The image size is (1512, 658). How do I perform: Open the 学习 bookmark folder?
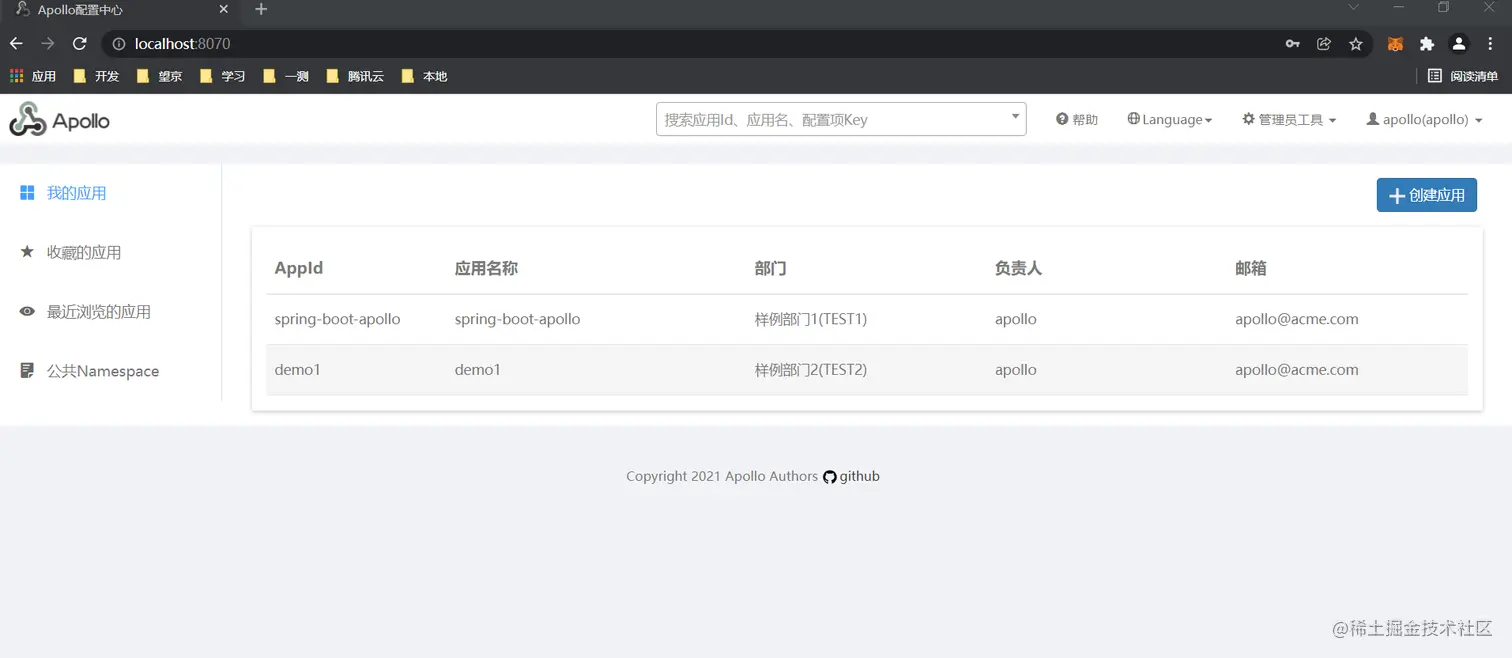tap(222, 76)
